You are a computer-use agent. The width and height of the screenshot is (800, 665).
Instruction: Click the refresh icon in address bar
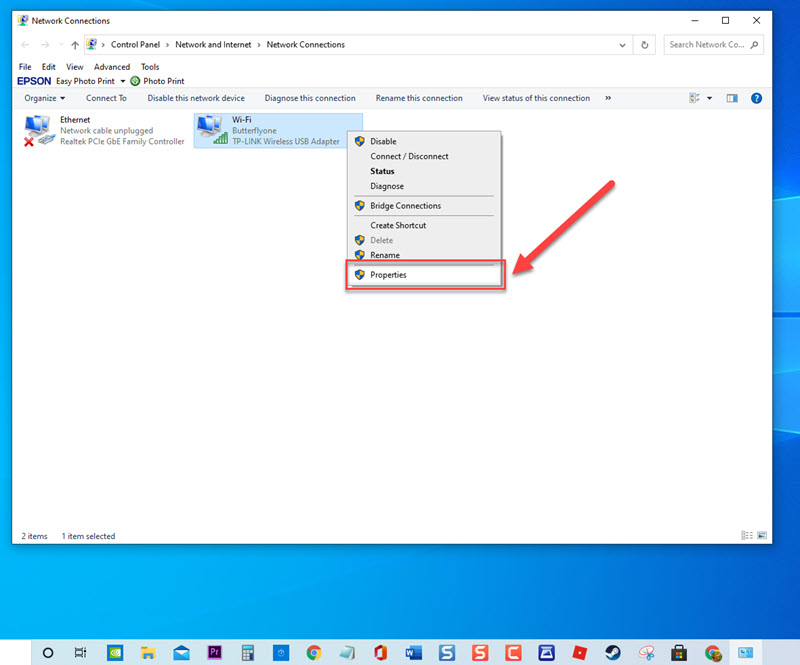coord(644,44)
